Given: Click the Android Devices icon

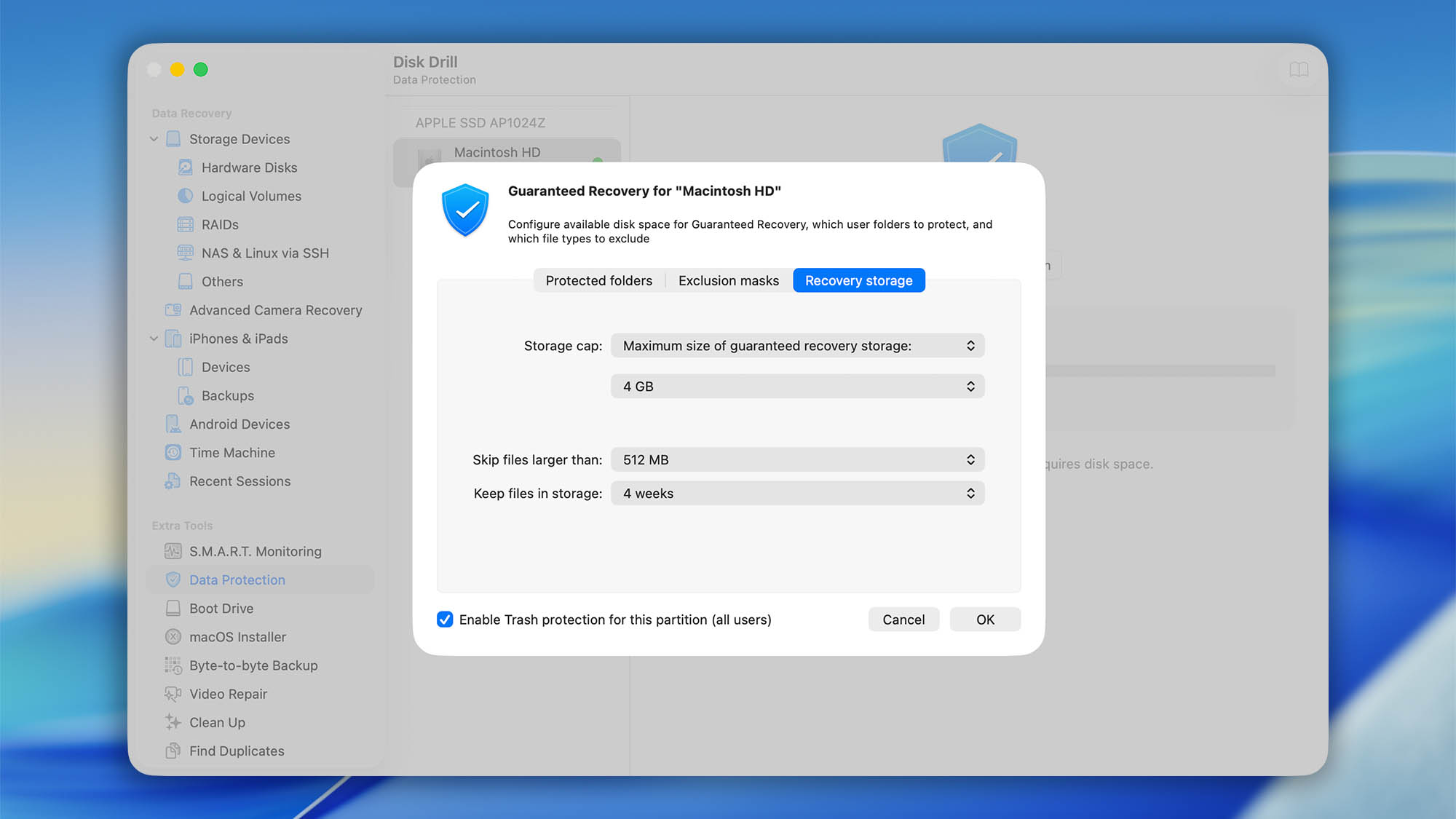Looking at the screenshot, I should [x=173, y=424].
